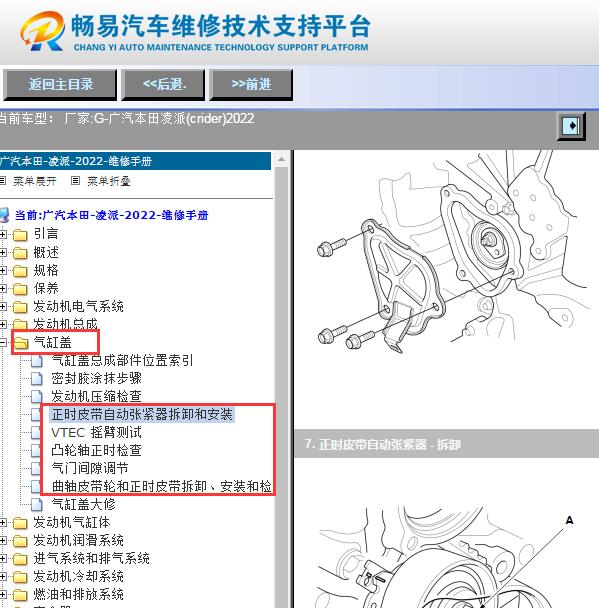Screen dimensions: 599x608
Task: Click the 广汽本田-凌派-2022-维修手册 panel title bar
Action: pos(135,161)
